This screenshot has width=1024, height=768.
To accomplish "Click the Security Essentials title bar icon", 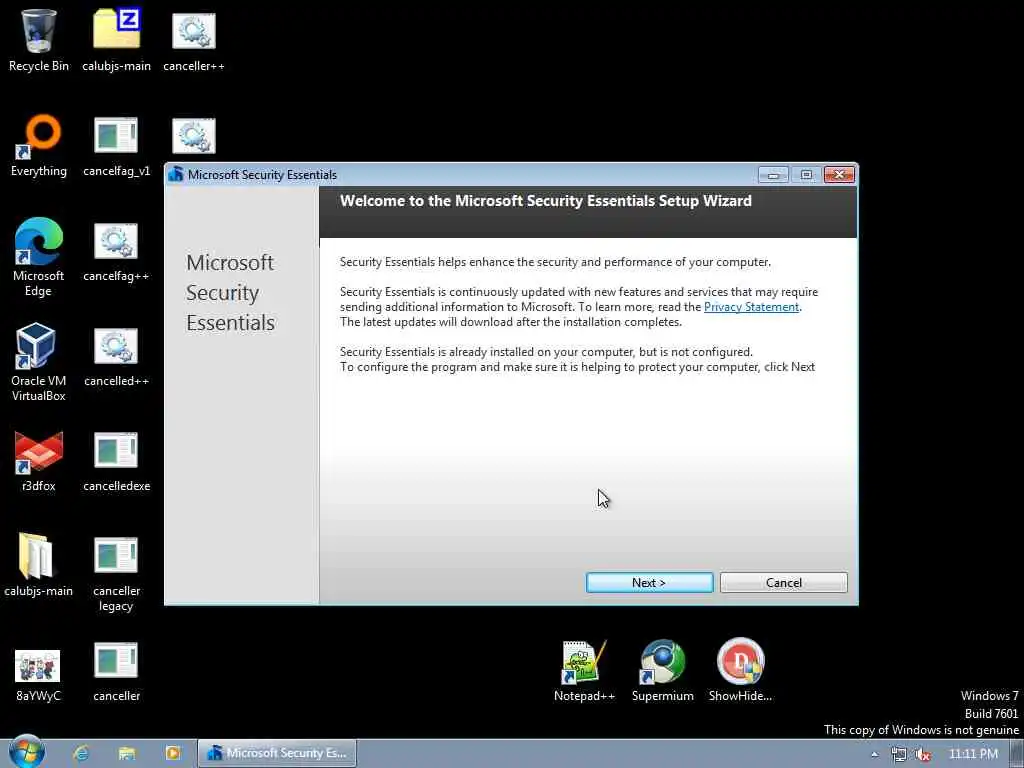I will coord(176,174).
